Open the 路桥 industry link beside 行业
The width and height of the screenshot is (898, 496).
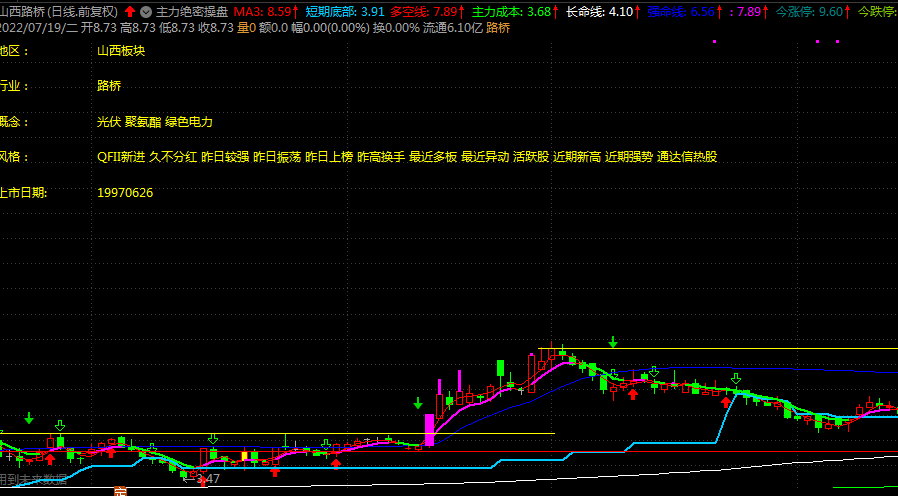(x=109, y=86)
